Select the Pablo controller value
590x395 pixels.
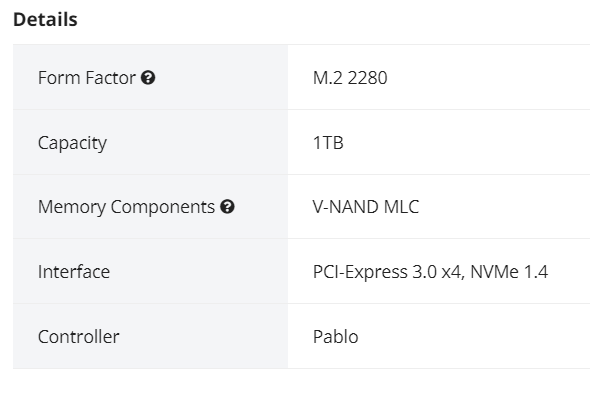[x=336, y=337]
